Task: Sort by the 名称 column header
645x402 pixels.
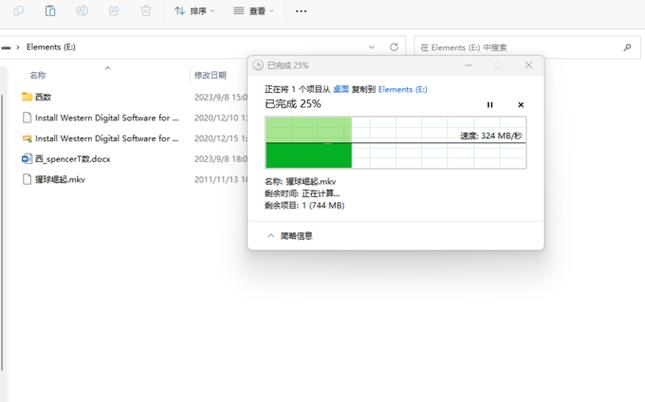Action: [x=37, y=75]
